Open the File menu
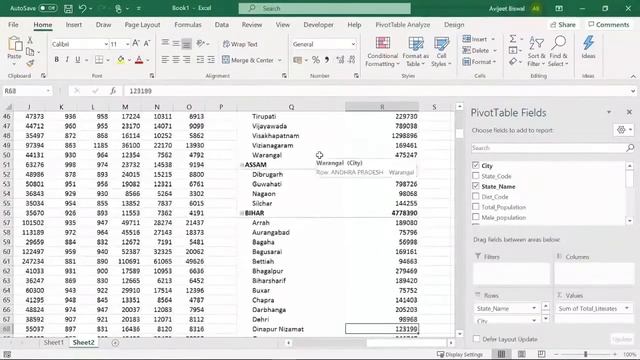The height and width of the screenshot is (360, 640). pos(13,25)
